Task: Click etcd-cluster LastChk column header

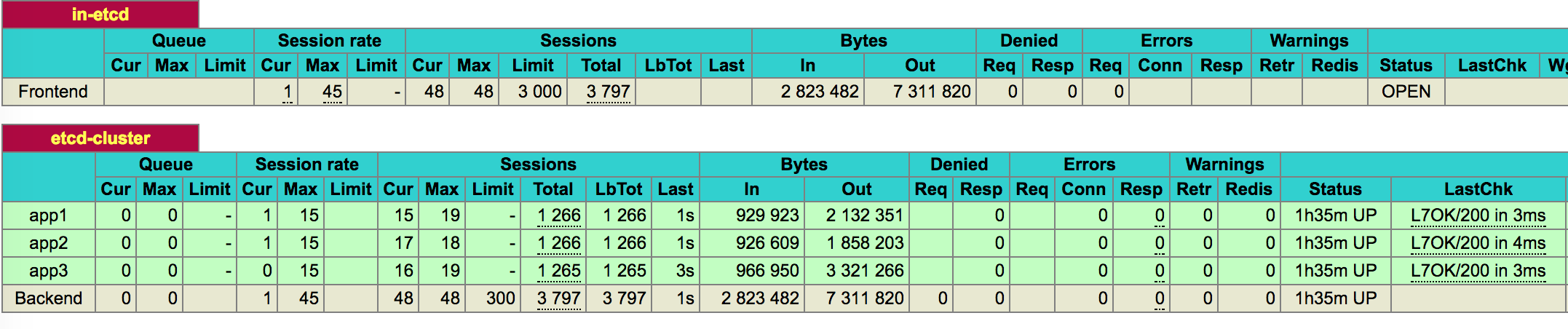Action: 1478,189
